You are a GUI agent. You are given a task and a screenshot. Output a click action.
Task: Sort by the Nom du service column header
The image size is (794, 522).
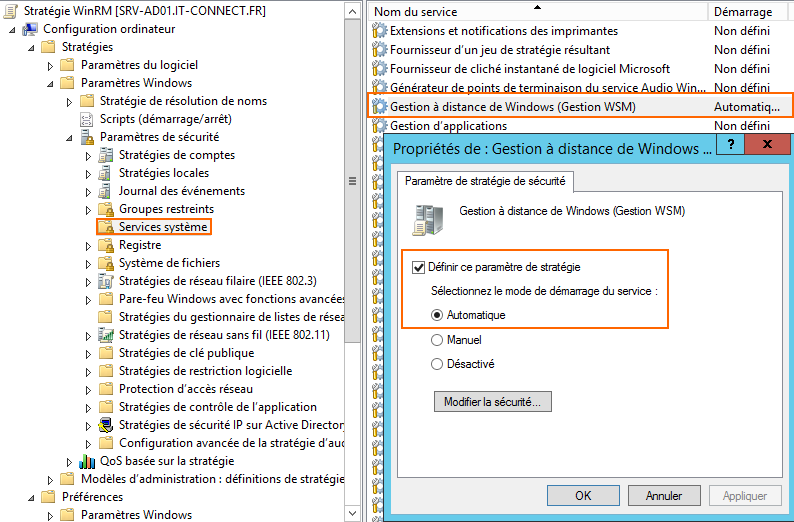point(537,12)
